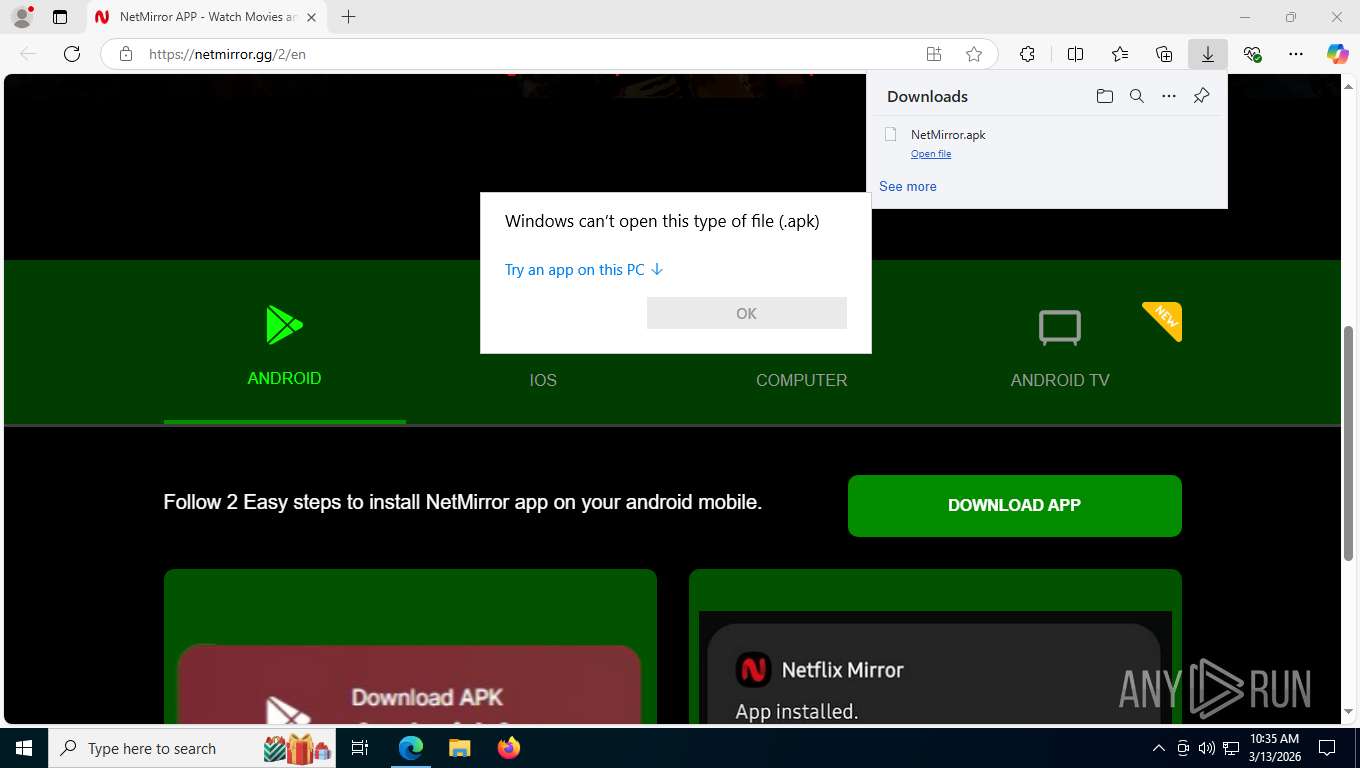Pin the Downloads panel
This screenshot has width=1360, height=768.
click(1202, 96)
